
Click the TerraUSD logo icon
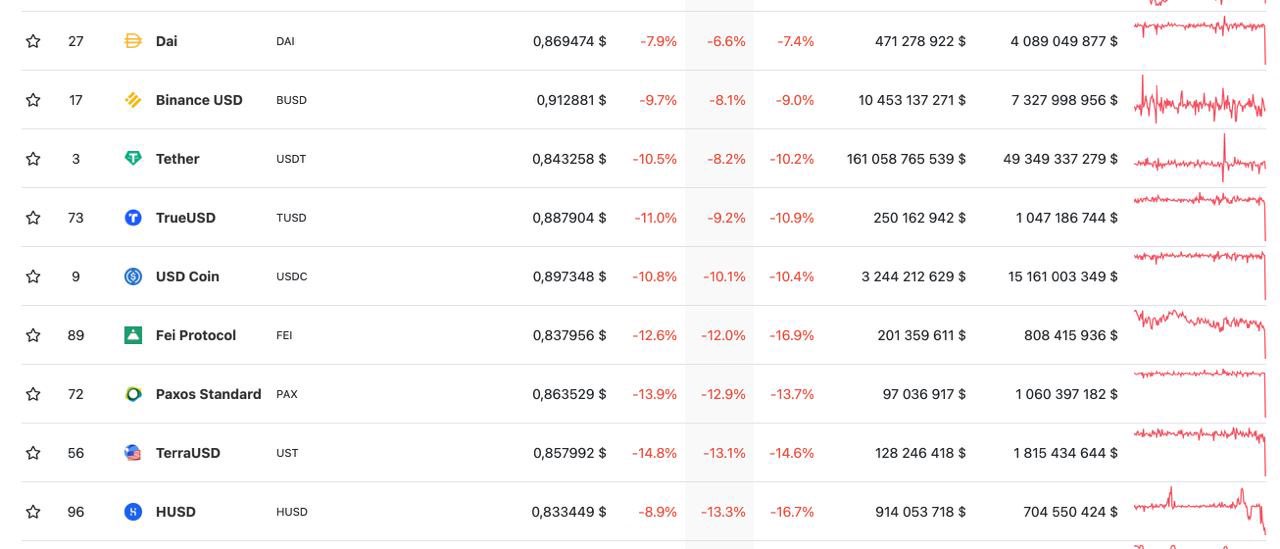click(x=133, y=453)
